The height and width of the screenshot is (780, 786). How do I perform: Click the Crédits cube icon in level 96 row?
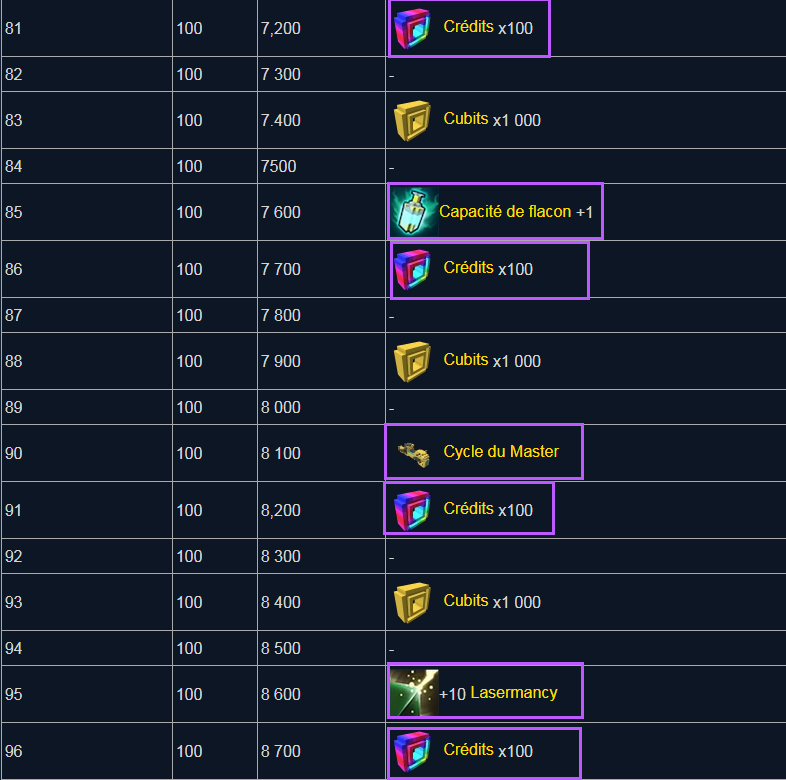[x=411, y=751]
